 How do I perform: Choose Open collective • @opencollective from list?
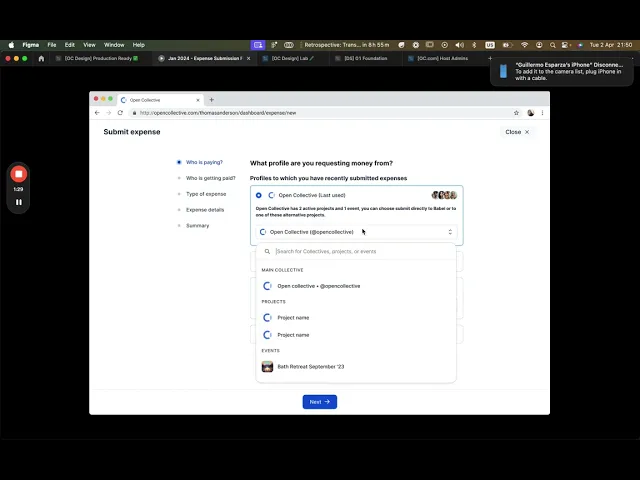[356, 286]
